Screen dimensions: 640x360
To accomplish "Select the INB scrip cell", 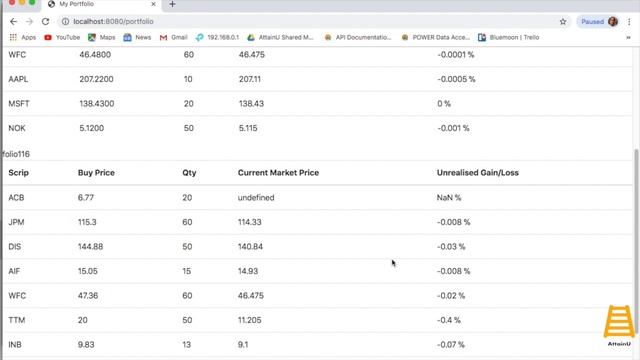I will click(15, 344).
